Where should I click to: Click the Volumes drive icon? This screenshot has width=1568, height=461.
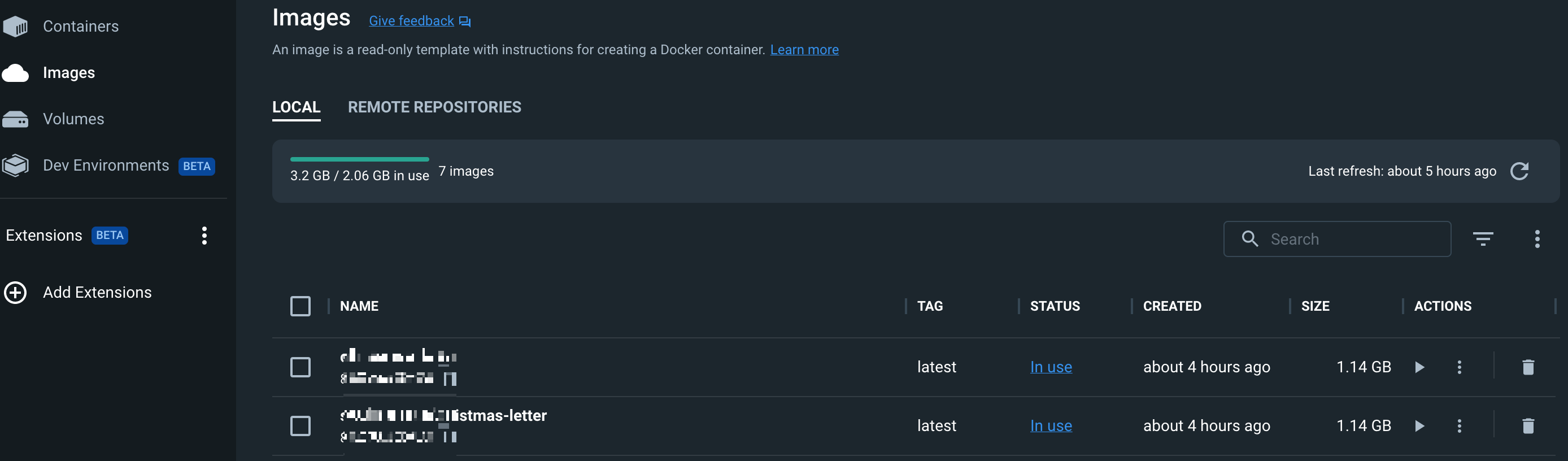point(15,119)
